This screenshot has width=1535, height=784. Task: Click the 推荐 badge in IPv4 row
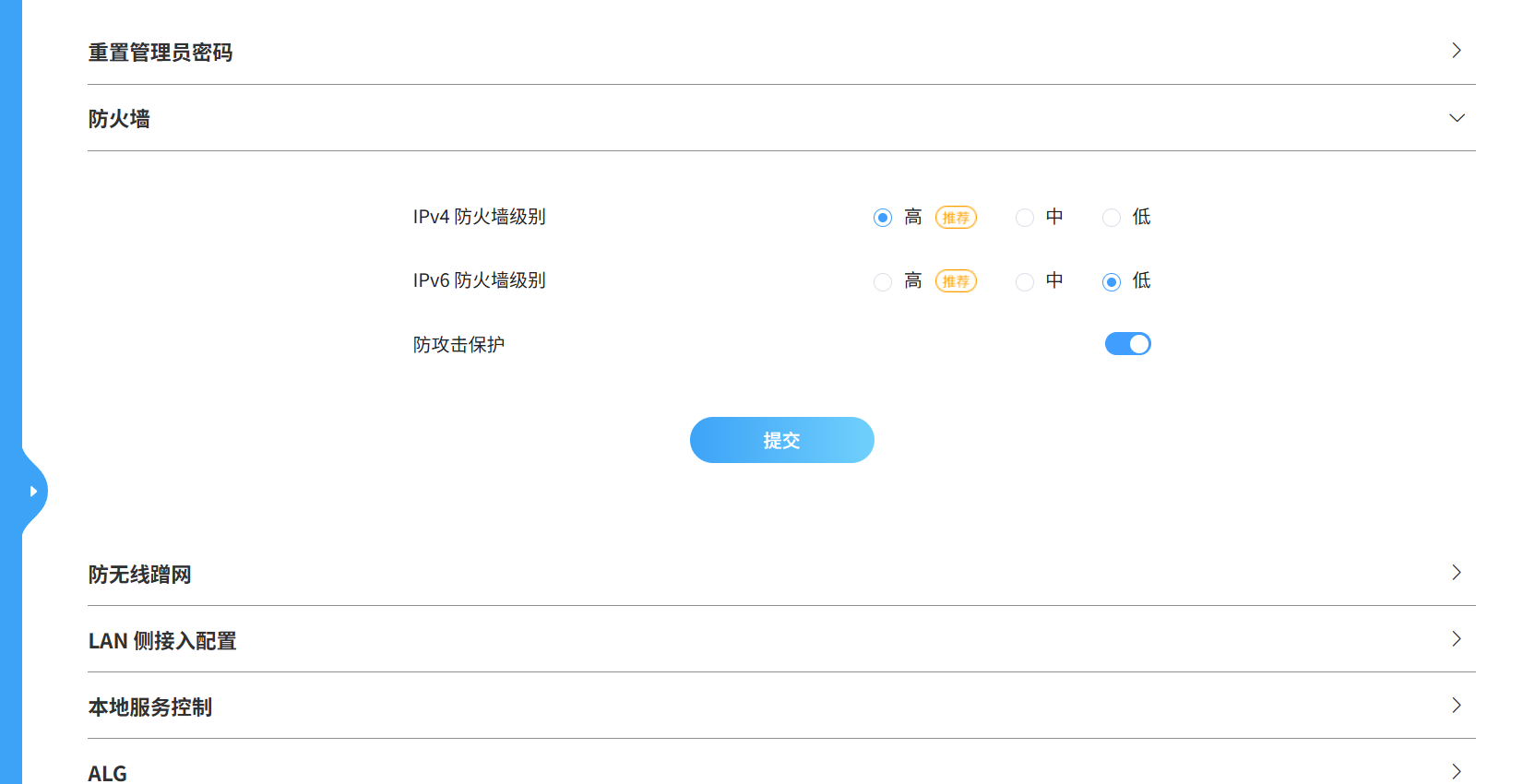[956, 218]
